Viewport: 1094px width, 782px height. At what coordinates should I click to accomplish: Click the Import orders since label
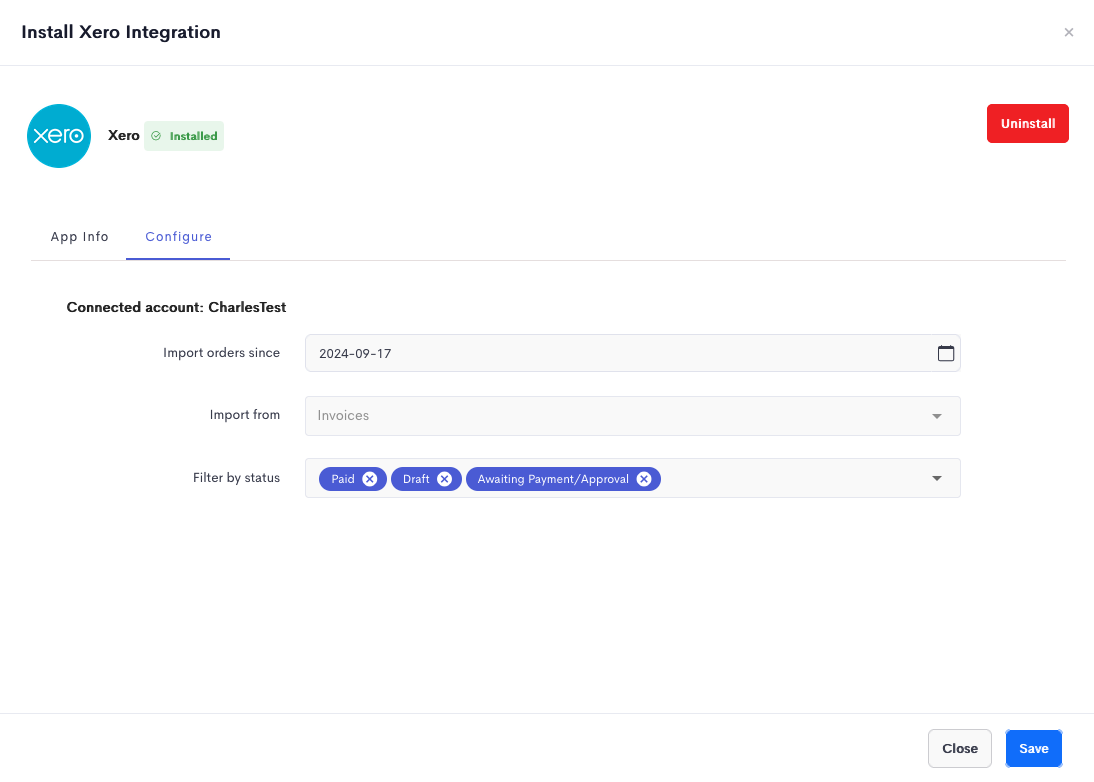(x=221, y=352)
